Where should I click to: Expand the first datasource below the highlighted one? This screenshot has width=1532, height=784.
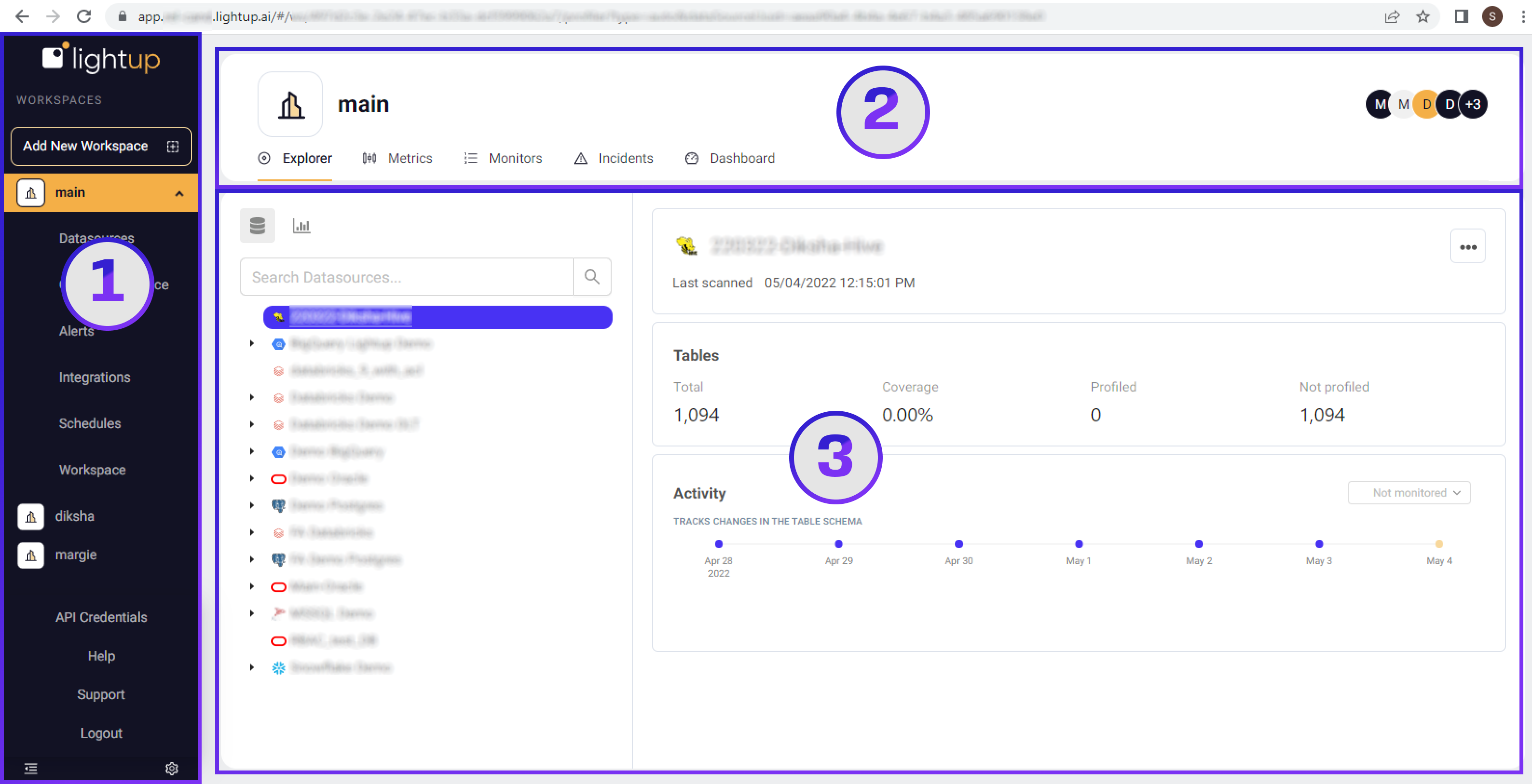[x=251, y=344]
